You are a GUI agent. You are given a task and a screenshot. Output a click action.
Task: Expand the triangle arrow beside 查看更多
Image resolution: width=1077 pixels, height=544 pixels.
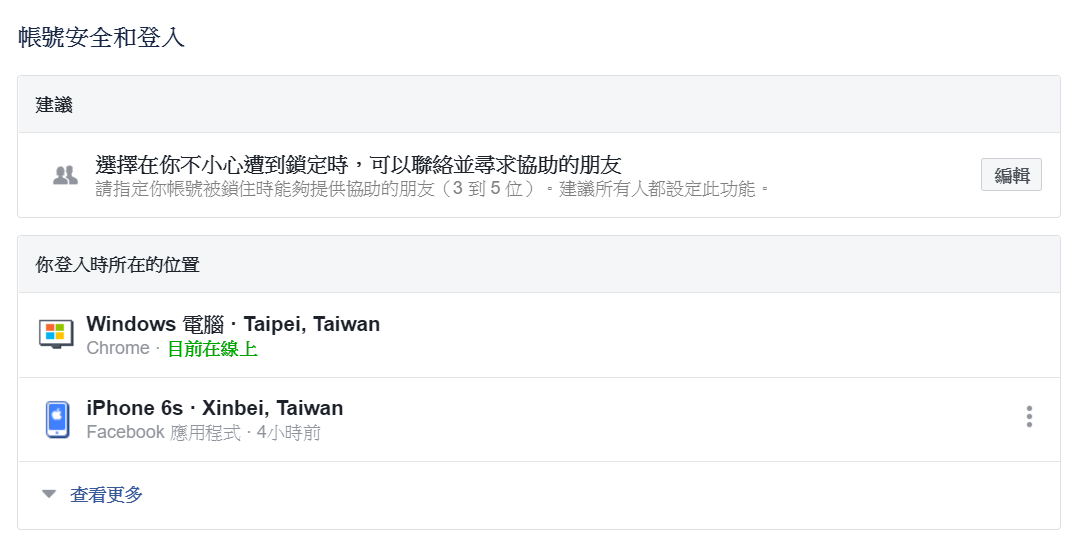(x=49, y=494)
